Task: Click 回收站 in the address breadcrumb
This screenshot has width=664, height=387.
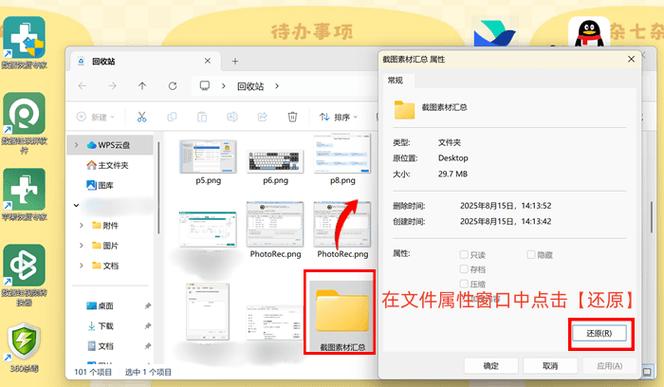Action: pos(250,86)
